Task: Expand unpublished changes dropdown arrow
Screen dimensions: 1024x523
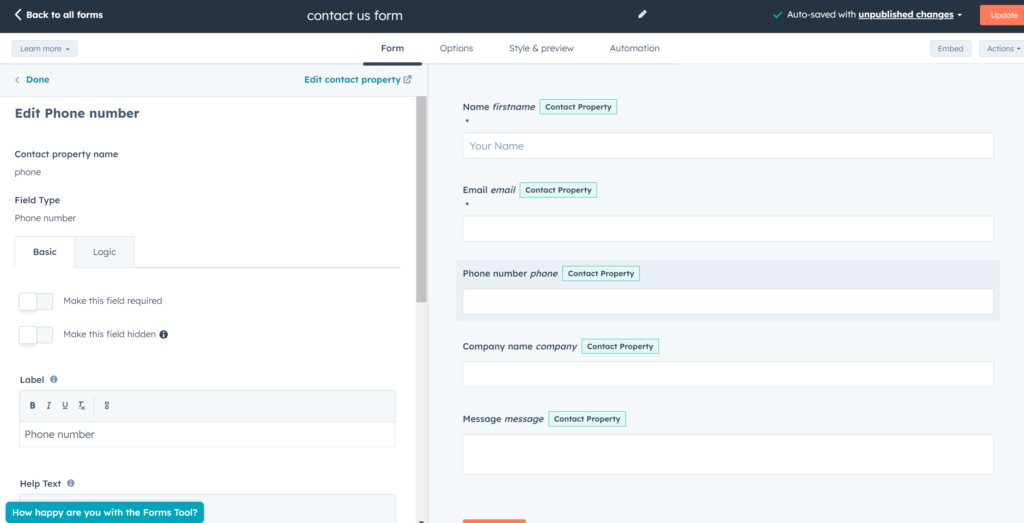Action: [x=960, y=15]
